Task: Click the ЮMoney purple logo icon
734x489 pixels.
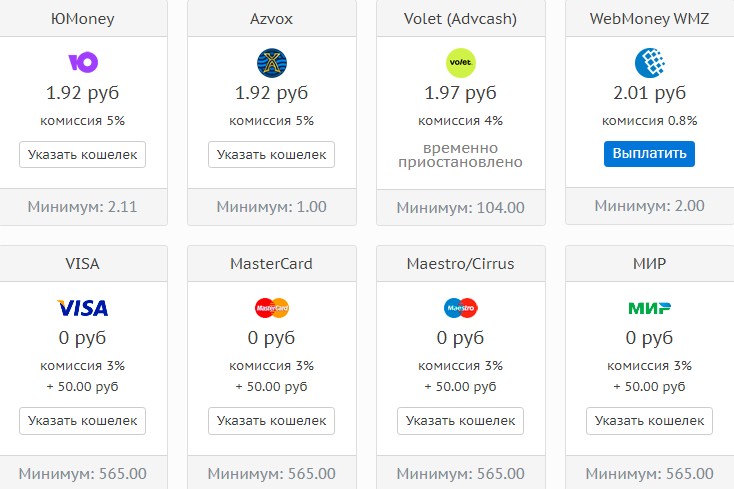Action: (83, 63)
